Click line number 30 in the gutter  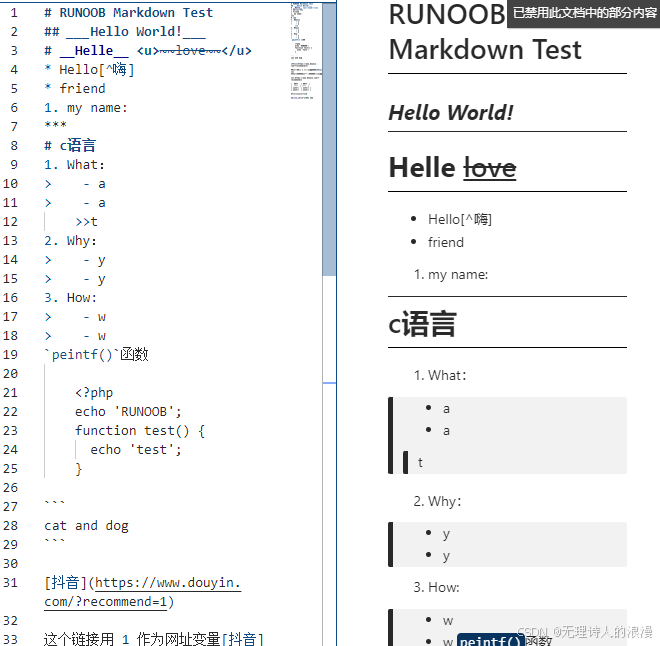[11, 564]
